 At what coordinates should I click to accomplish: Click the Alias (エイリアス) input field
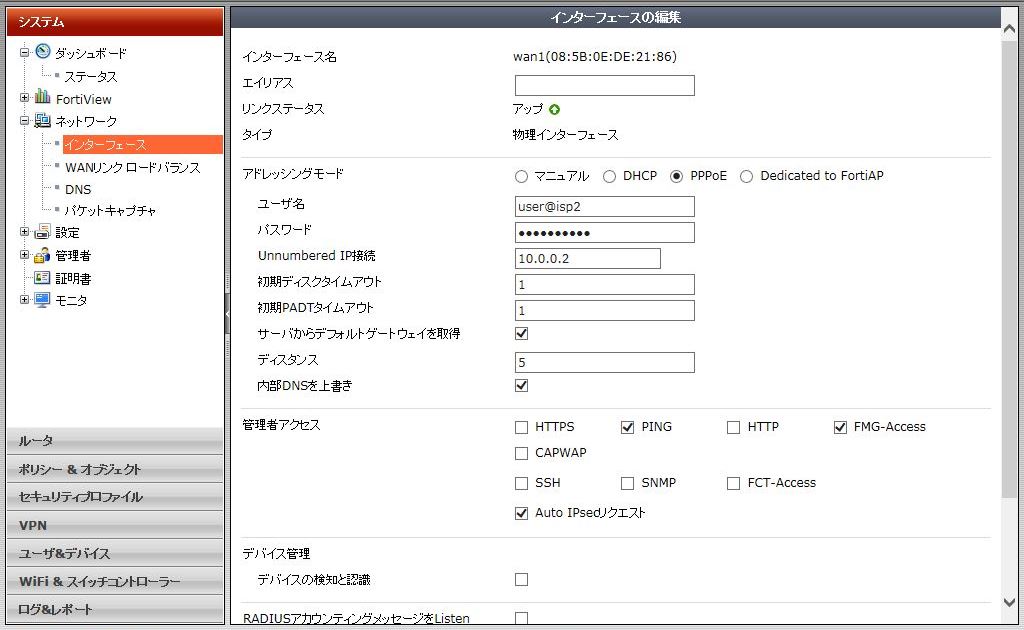coord(604,85)
